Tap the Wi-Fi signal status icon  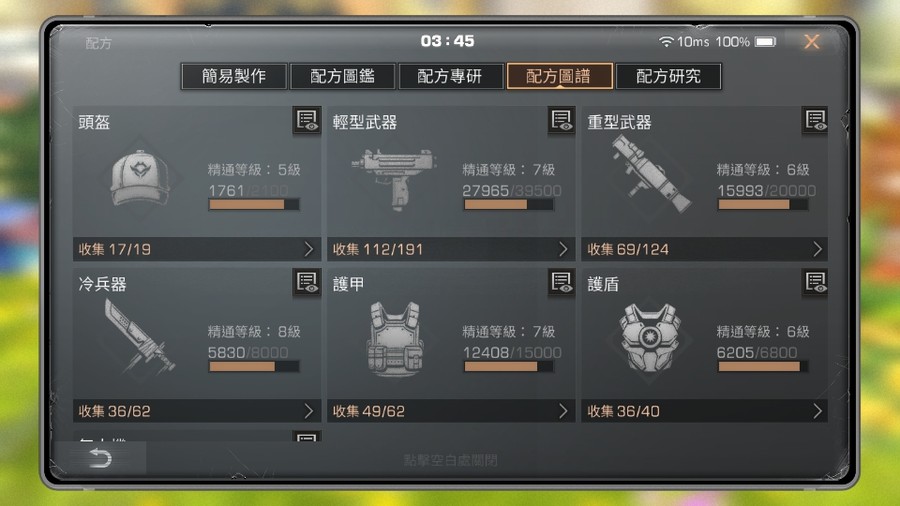pyautogui.click(x=666, y=41)
